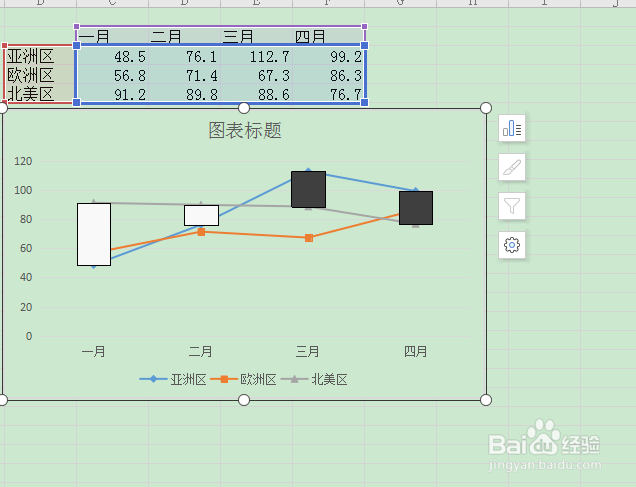Click the 四月 category axis label
636x487 pixels.
click(x=416, y=351)
